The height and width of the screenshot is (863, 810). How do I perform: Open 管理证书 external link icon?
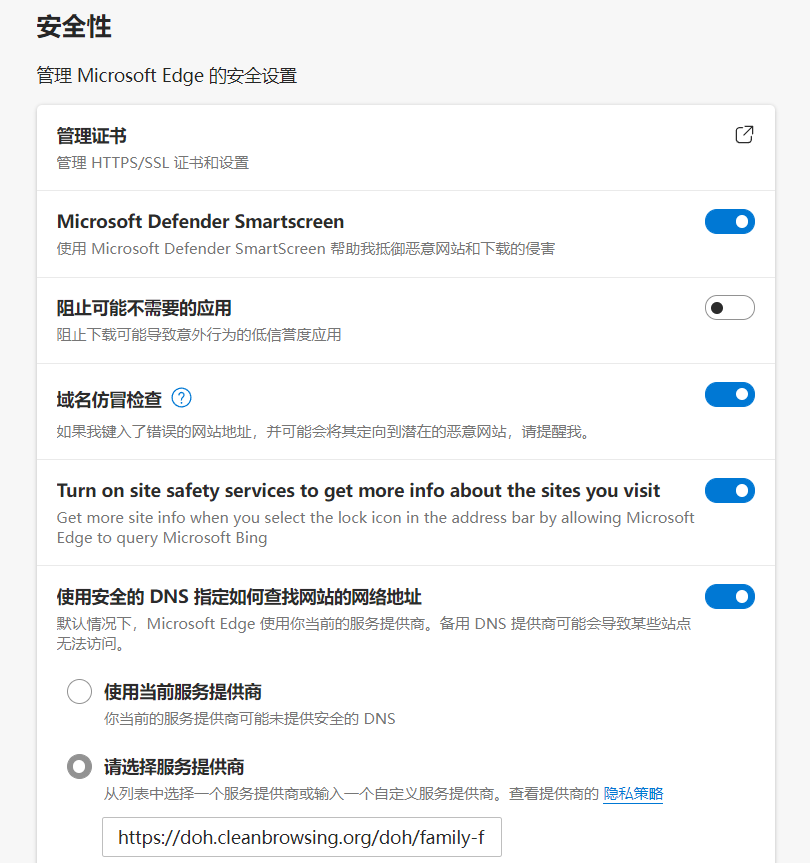pyautogui.click(x=744, y=135)
